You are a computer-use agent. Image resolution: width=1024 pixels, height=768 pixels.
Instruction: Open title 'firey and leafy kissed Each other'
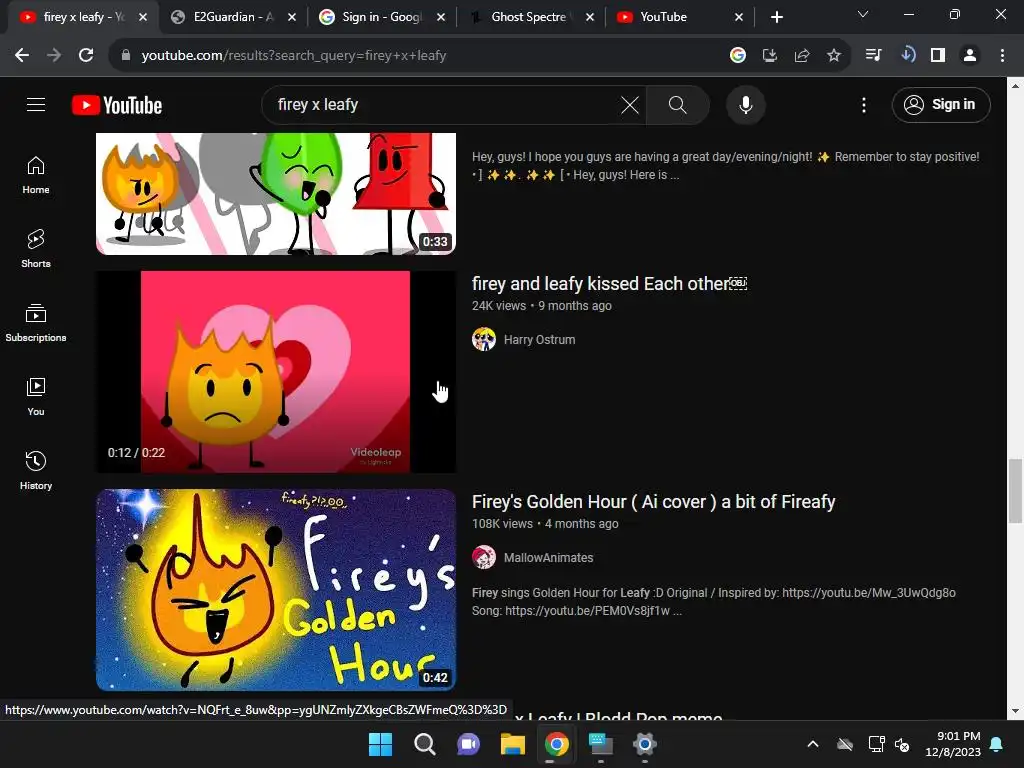pos(609,284)
